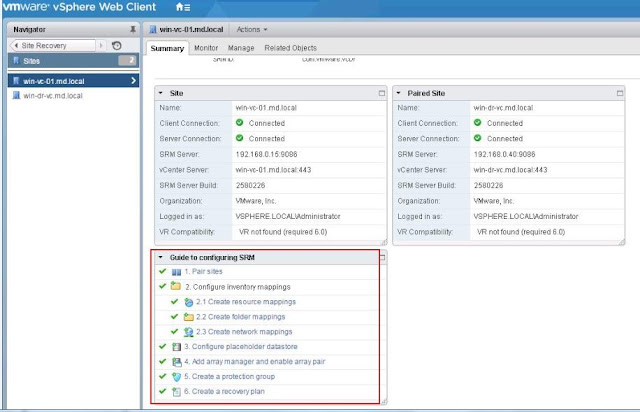
Task: Click the Sites count badge
Action: click(127, 60)
